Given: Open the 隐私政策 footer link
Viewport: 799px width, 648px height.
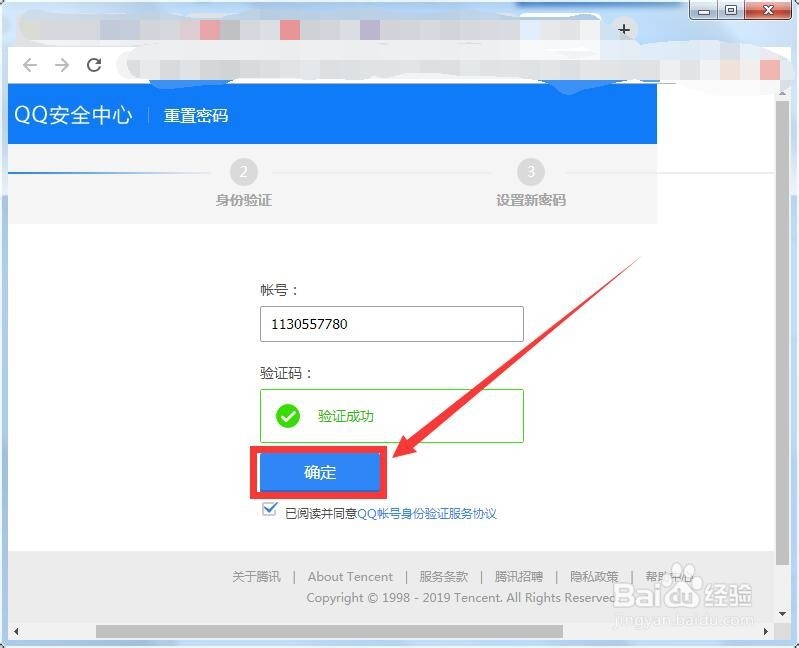Looking at the screenshot, I should (x=594, y=577).
